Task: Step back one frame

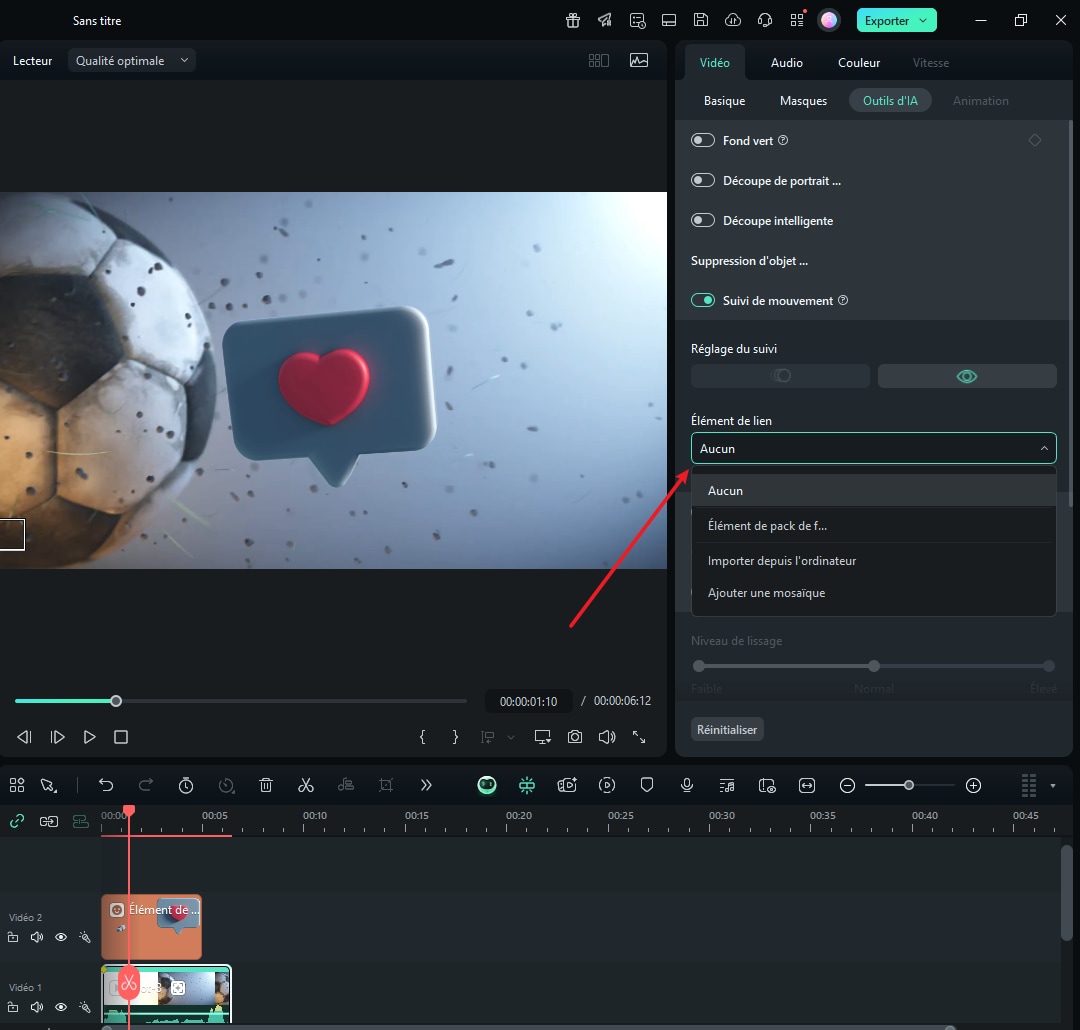Action: pyautogui.click(x=24, y=737)
